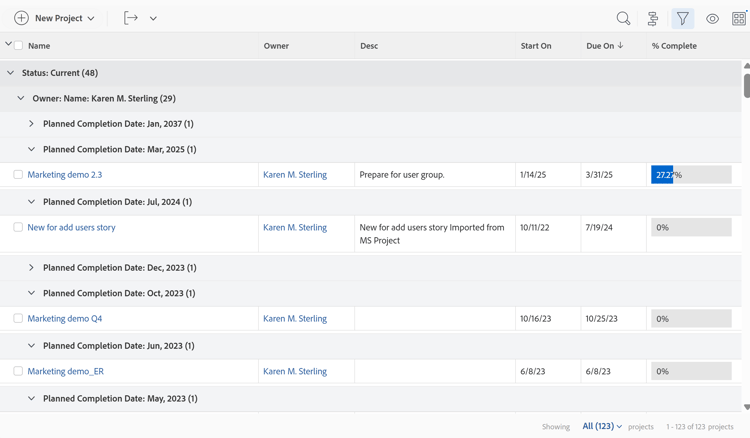This screenshot has width=750, height=438.
Task: Switch to the grid layout icon
Action: 739,18
